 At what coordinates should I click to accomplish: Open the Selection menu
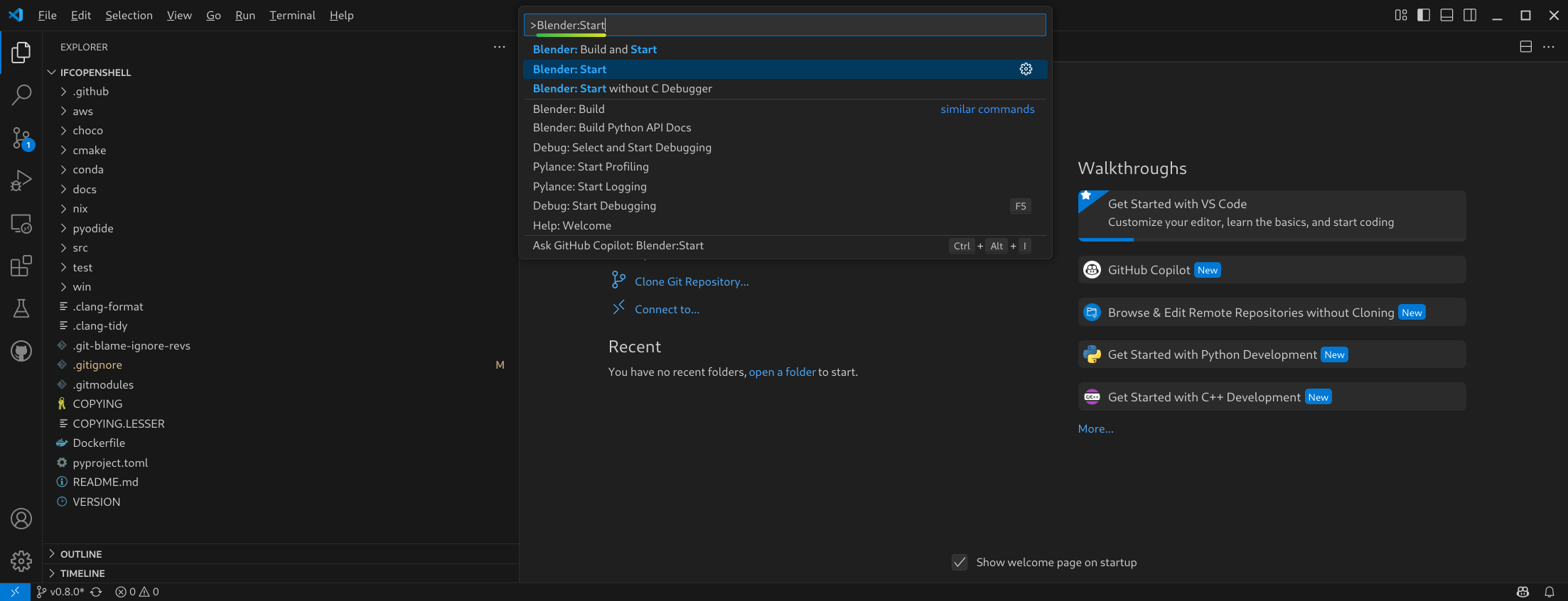click(x=129, y=15)
